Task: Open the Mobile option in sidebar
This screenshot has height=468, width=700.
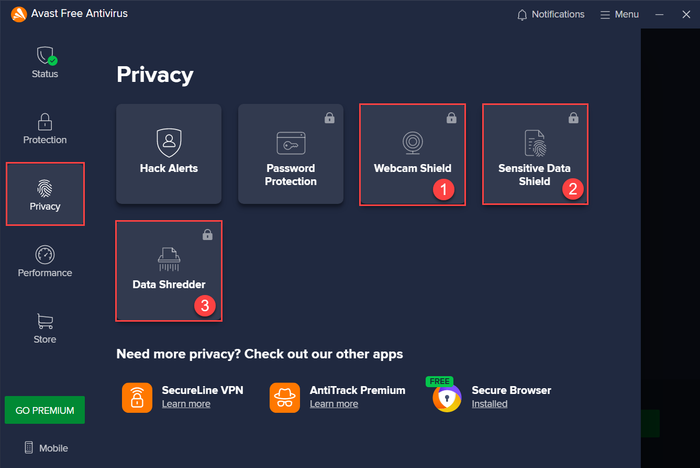Action: (46, 447)
